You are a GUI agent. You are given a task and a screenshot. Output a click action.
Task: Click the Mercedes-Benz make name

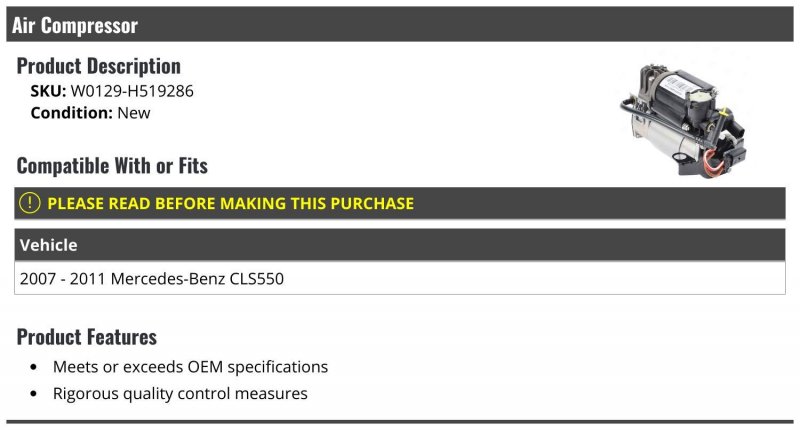click(164, 279)
